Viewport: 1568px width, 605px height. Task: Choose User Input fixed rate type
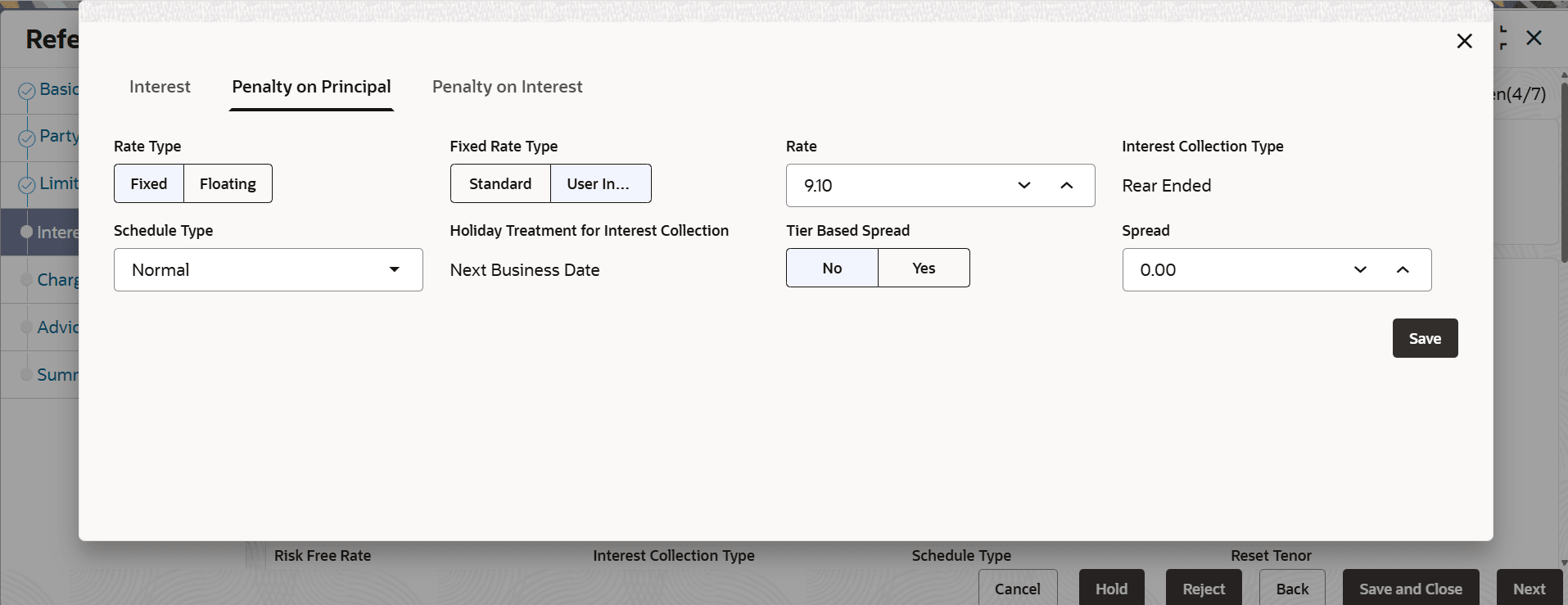[600, 183]
